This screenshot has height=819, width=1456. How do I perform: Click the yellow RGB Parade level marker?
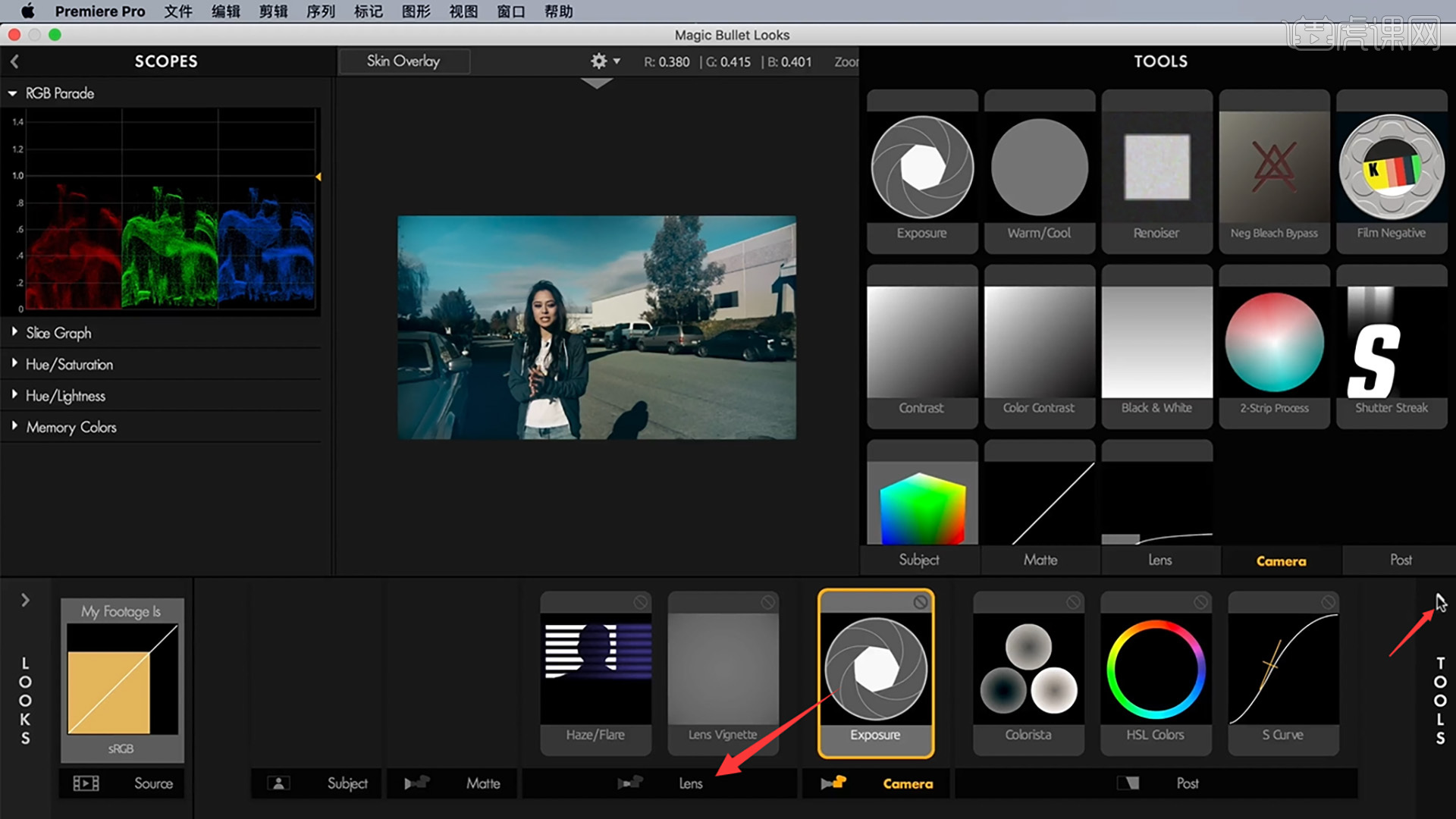318,177
